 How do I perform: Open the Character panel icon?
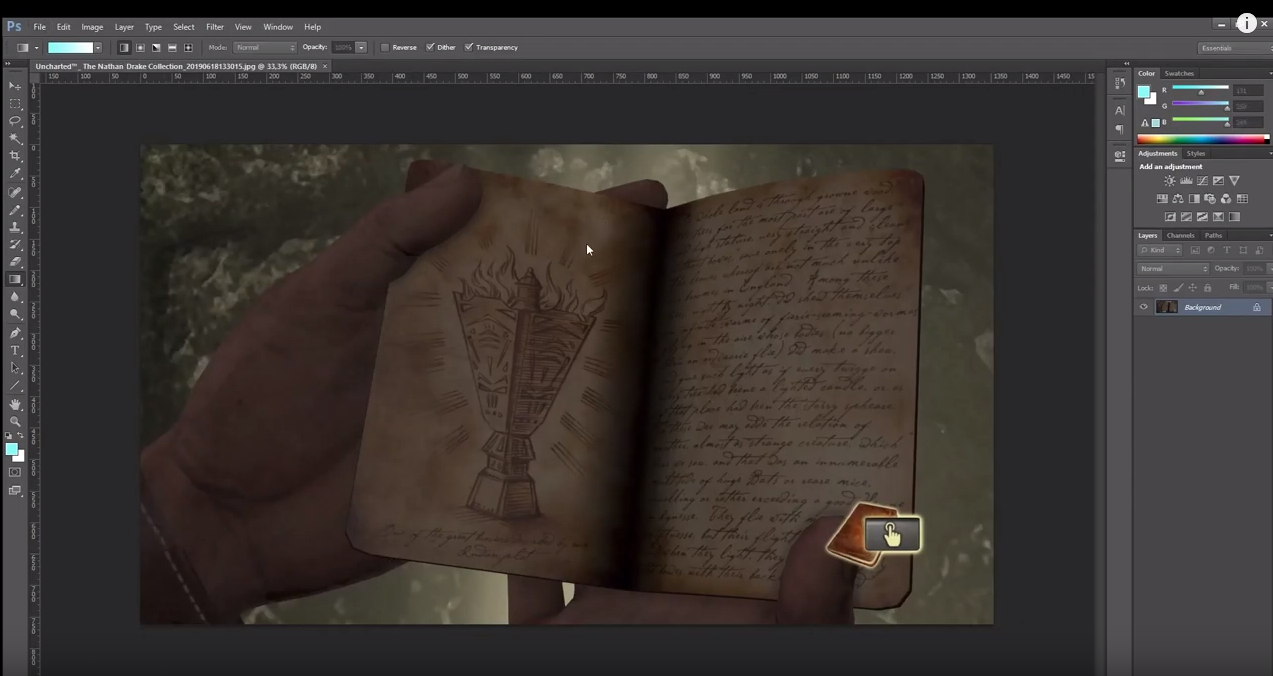click(1120, 110)
